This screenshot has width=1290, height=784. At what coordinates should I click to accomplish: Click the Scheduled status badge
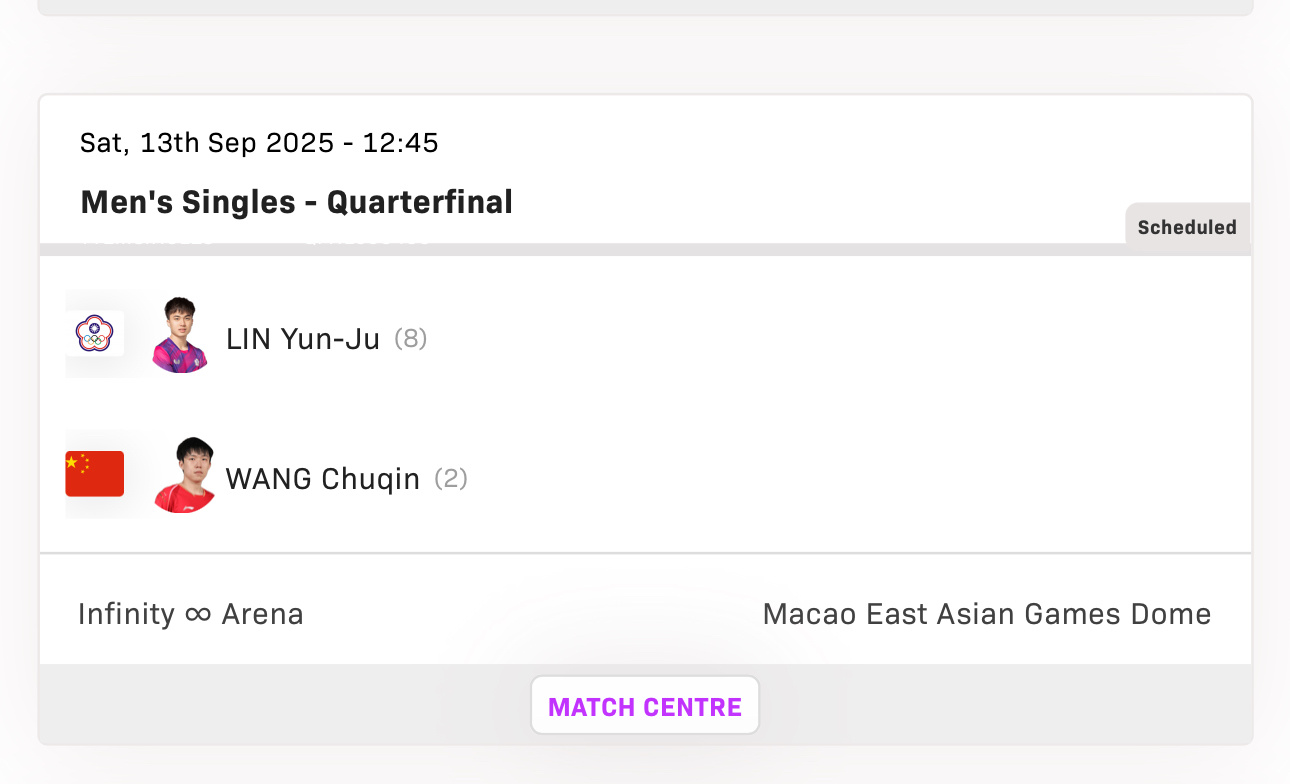point(1187,227)
